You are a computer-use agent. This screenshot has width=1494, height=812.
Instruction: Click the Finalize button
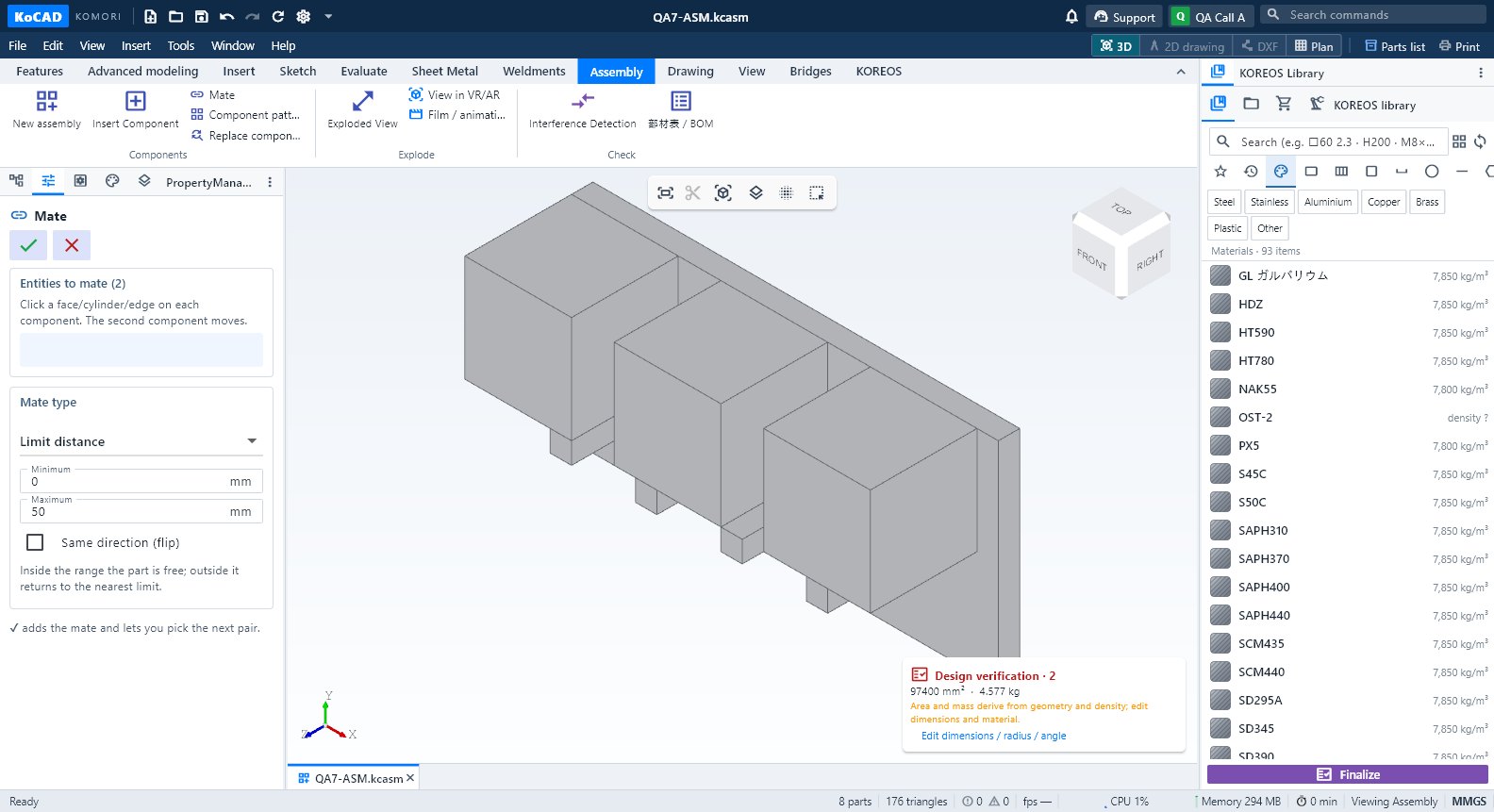pos(1347,774)
